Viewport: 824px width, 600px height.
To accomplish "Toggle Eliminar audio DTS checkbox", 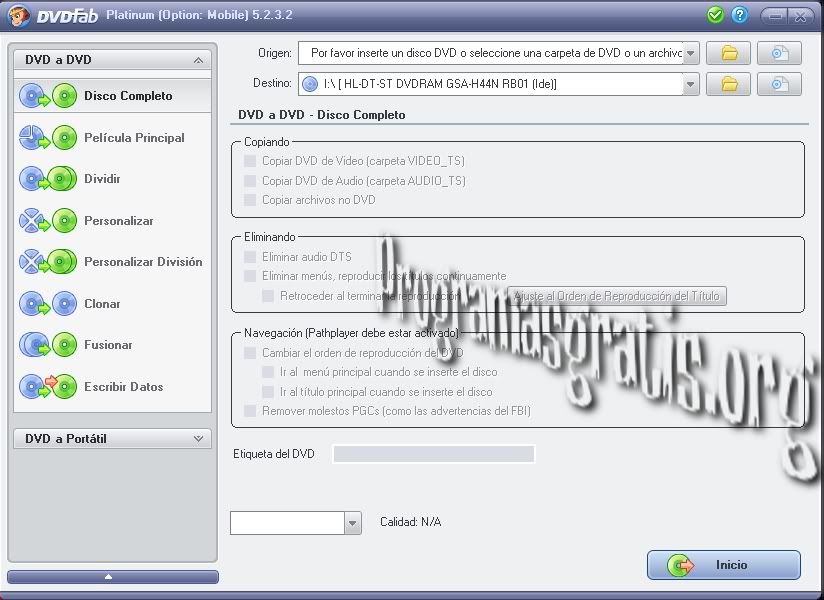I will point(250,256).
